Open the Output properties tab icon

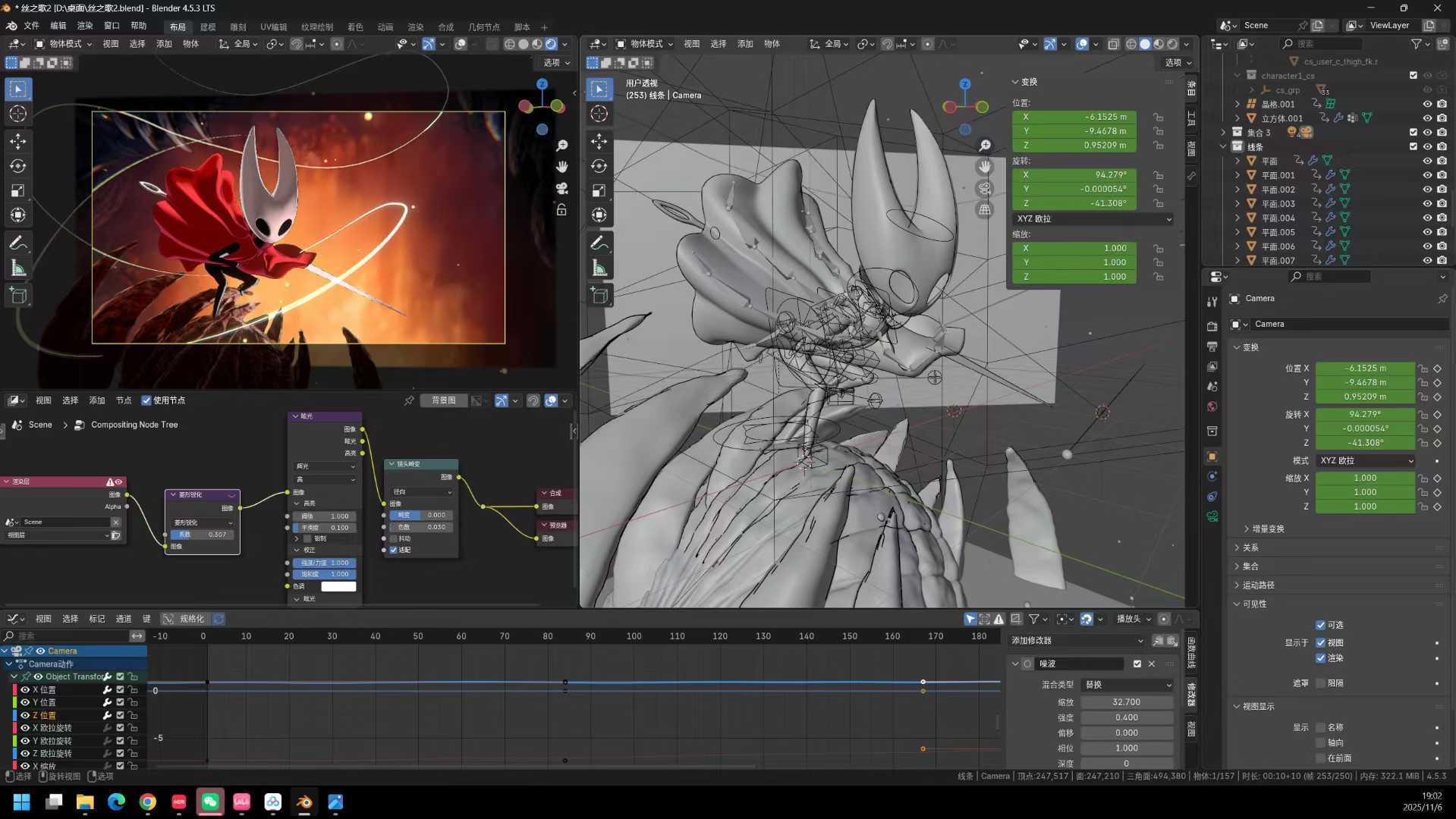(x=1212, y=347)
